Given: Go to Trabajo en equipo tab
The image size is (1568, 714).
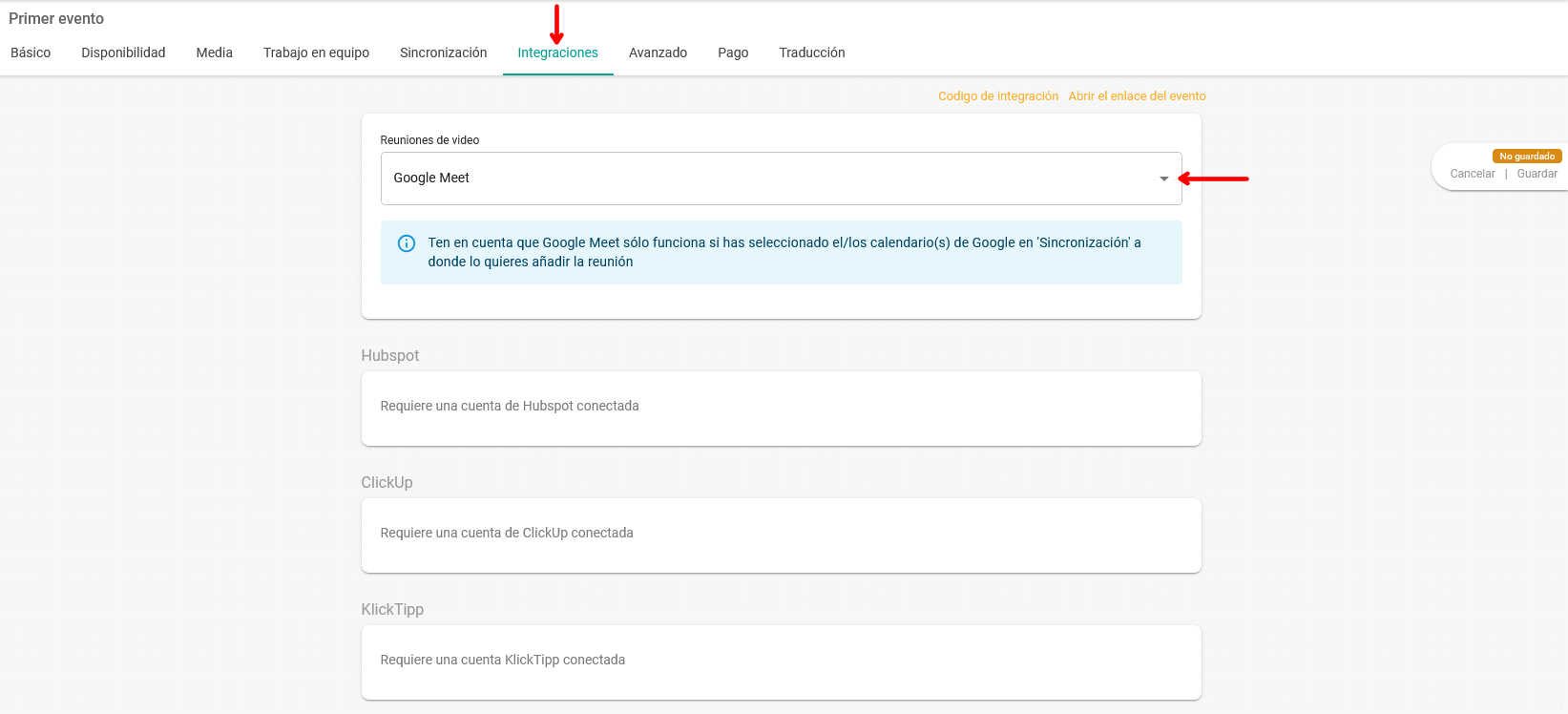Looking at the screenshot, I should click(316, 52).
